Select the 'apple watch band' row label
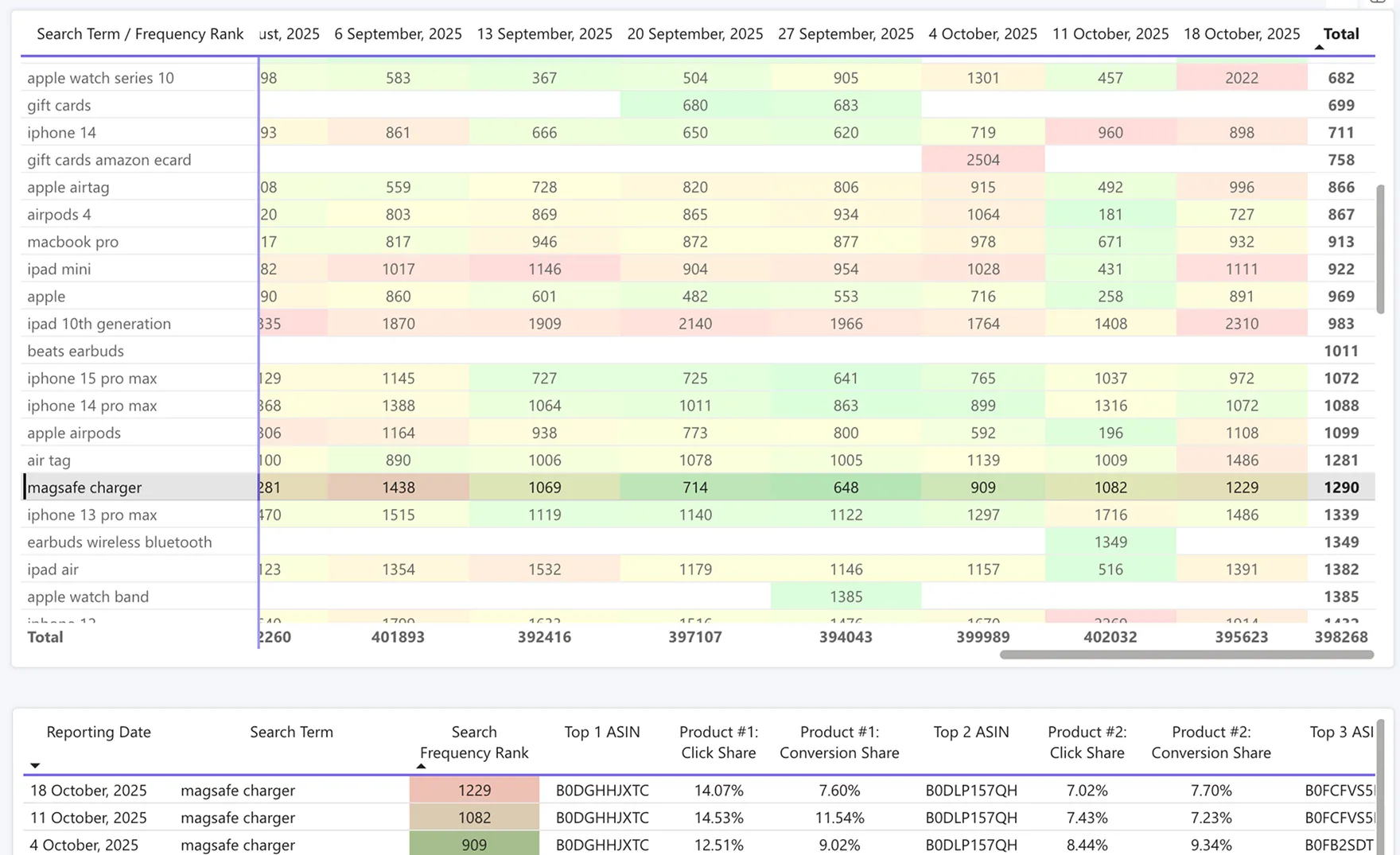The height and width of the screenshot is (855, 1400). [87, 597]
